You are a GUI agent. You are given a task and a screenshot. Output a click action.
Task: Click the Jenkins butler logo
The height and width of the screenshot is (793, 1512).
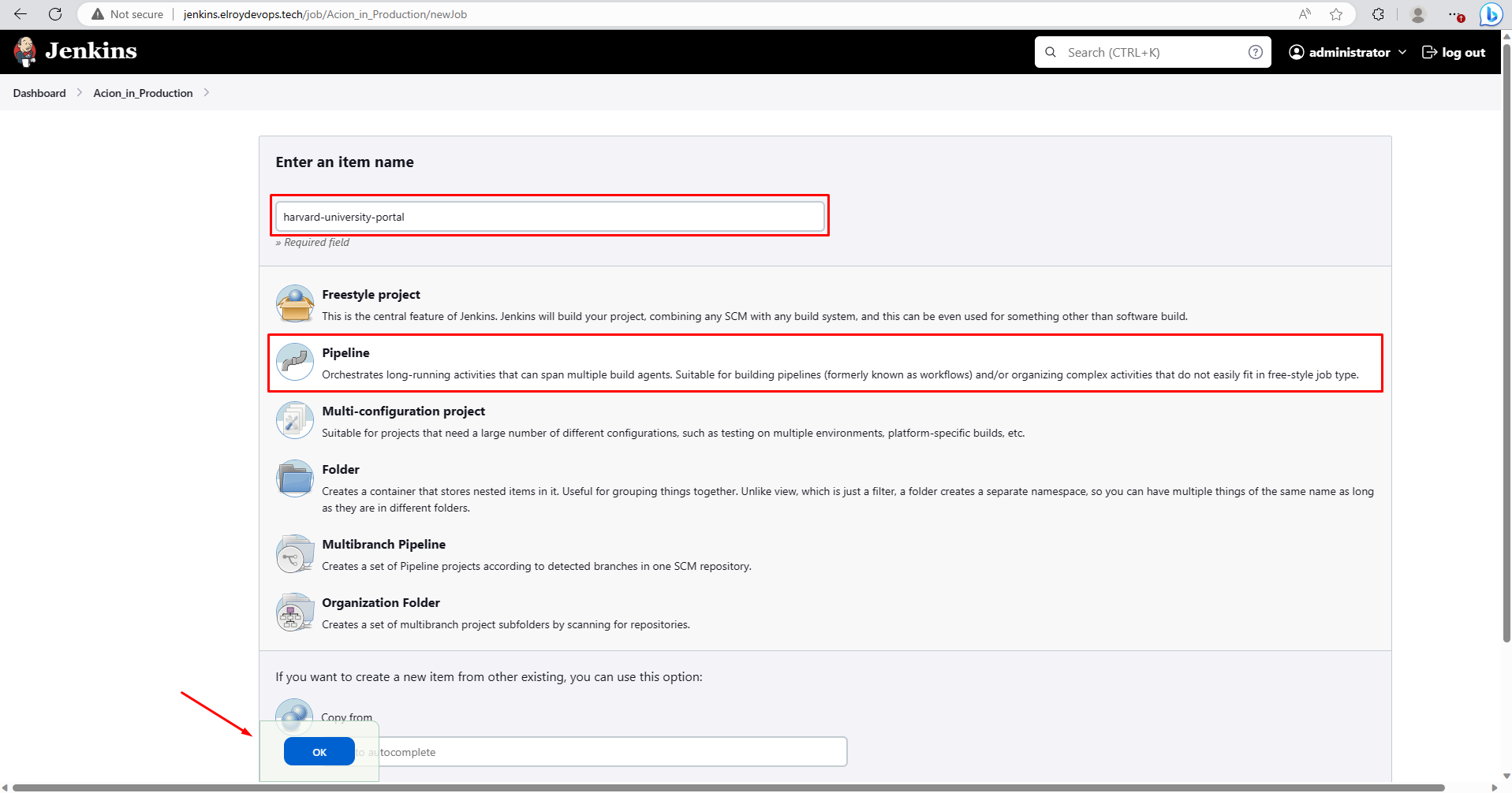pyautogui.click(x=25, y=52)
